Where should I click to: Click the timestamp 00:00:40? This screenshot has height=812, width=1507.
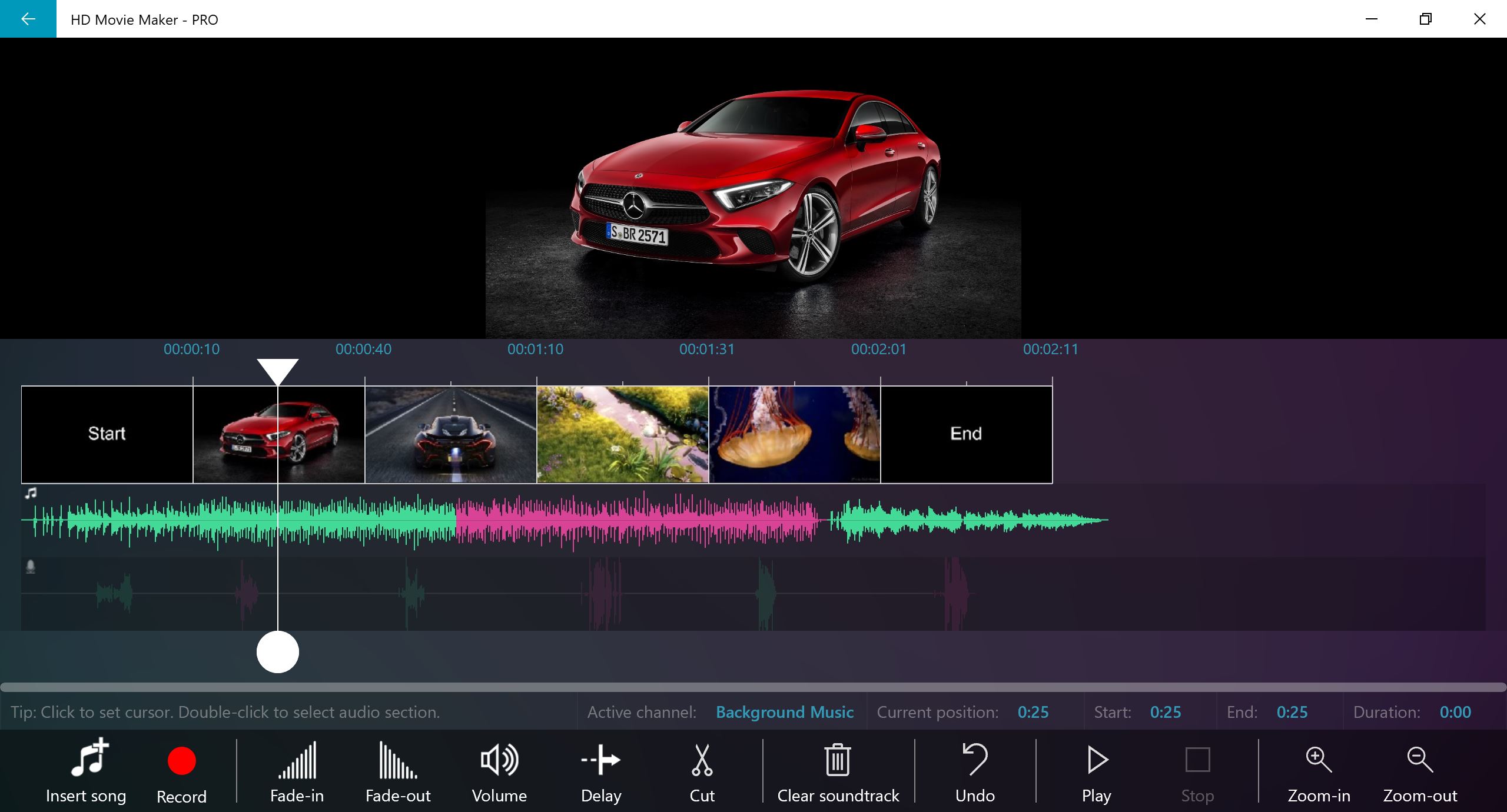pos(363,349)
